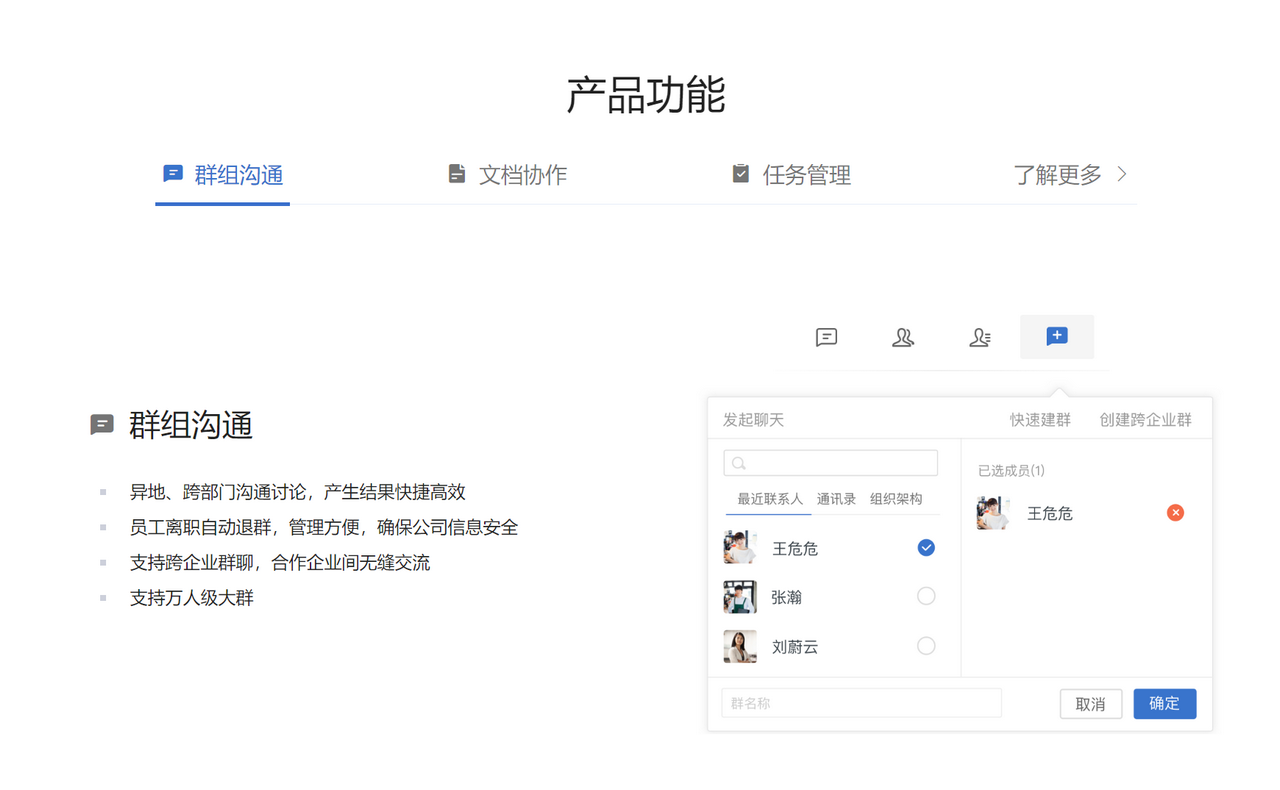
Task: Click the 取消 button
Action: pos(1091,704)
